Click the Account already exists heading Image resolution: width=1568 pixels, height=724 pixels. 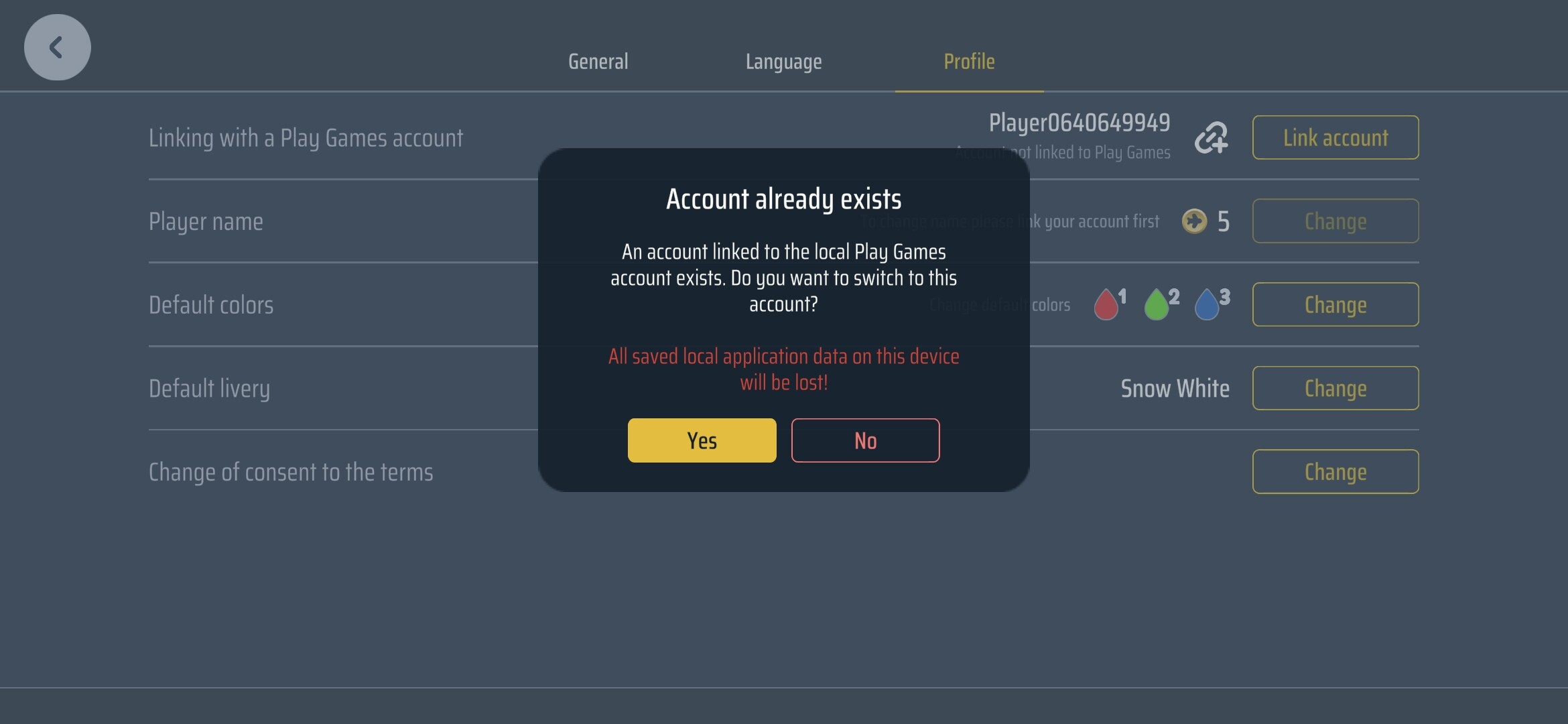[x=783, y=199]
